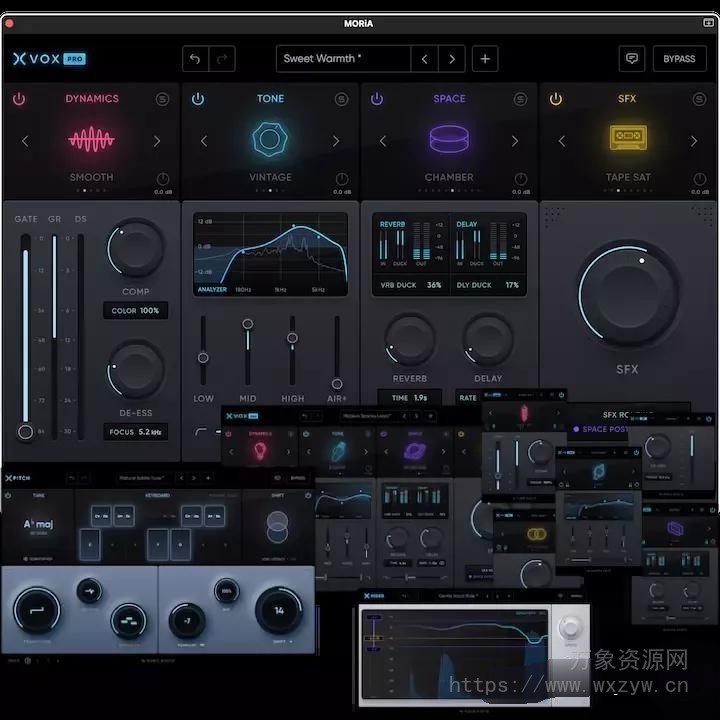Solo the SFX module S icon
The image size is (720, 720).
tap(699, 99)
